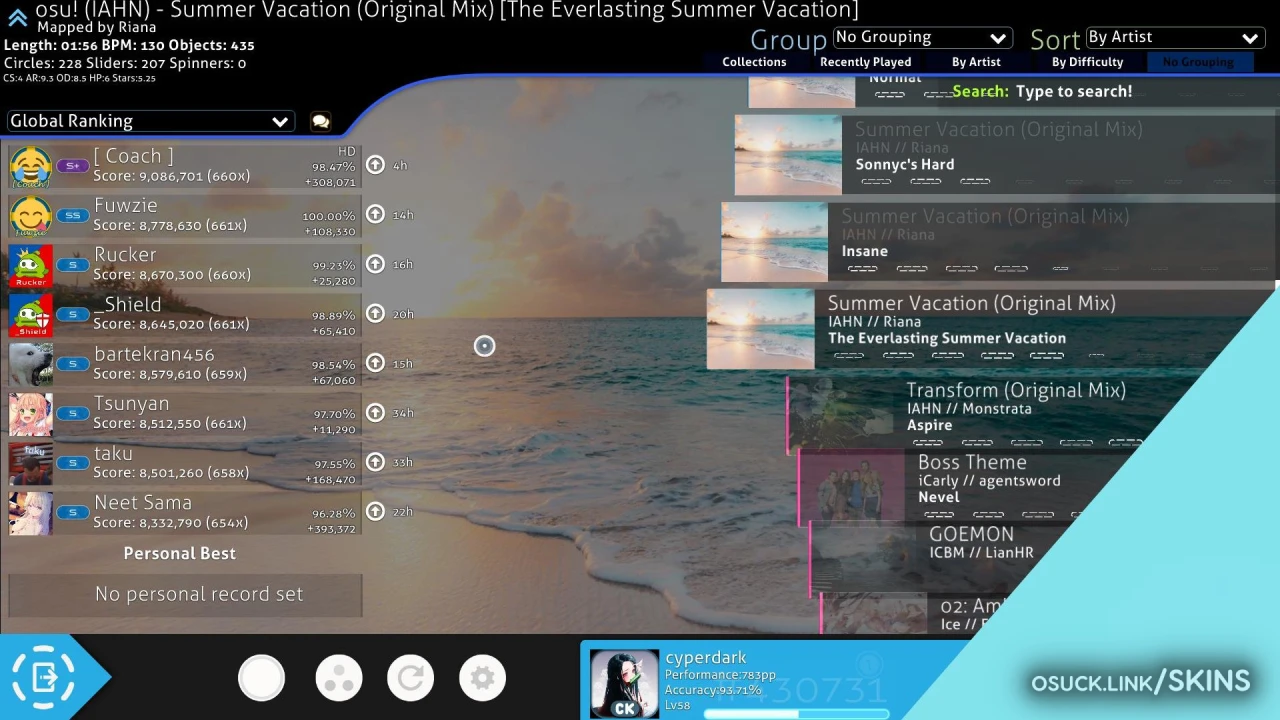Click No personal record set text
The width and height of the screenshot is (1280, 720).
pyautogui.click(x=199, y=594)
